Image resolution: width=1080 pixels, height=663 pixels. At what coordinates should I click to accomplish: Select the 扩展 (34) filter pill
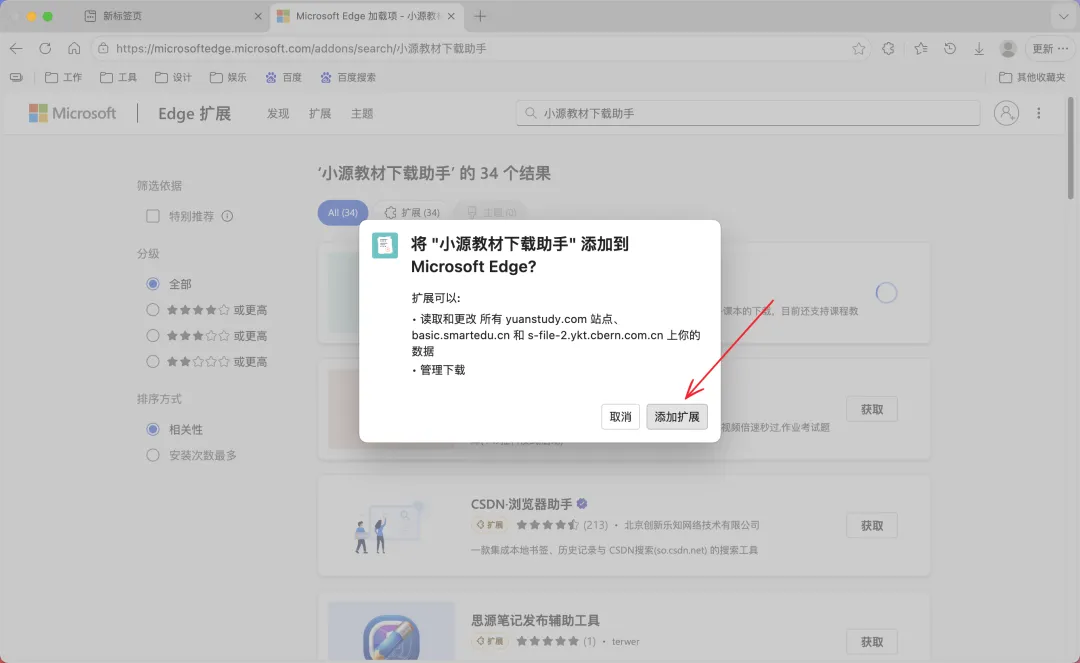412,213
